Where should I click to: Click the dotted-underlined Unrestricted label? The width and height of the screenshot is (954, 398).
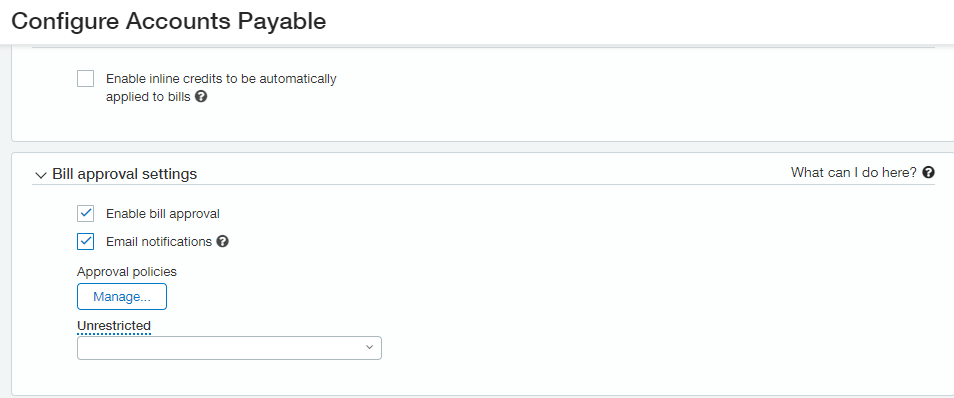coord(114,326)
